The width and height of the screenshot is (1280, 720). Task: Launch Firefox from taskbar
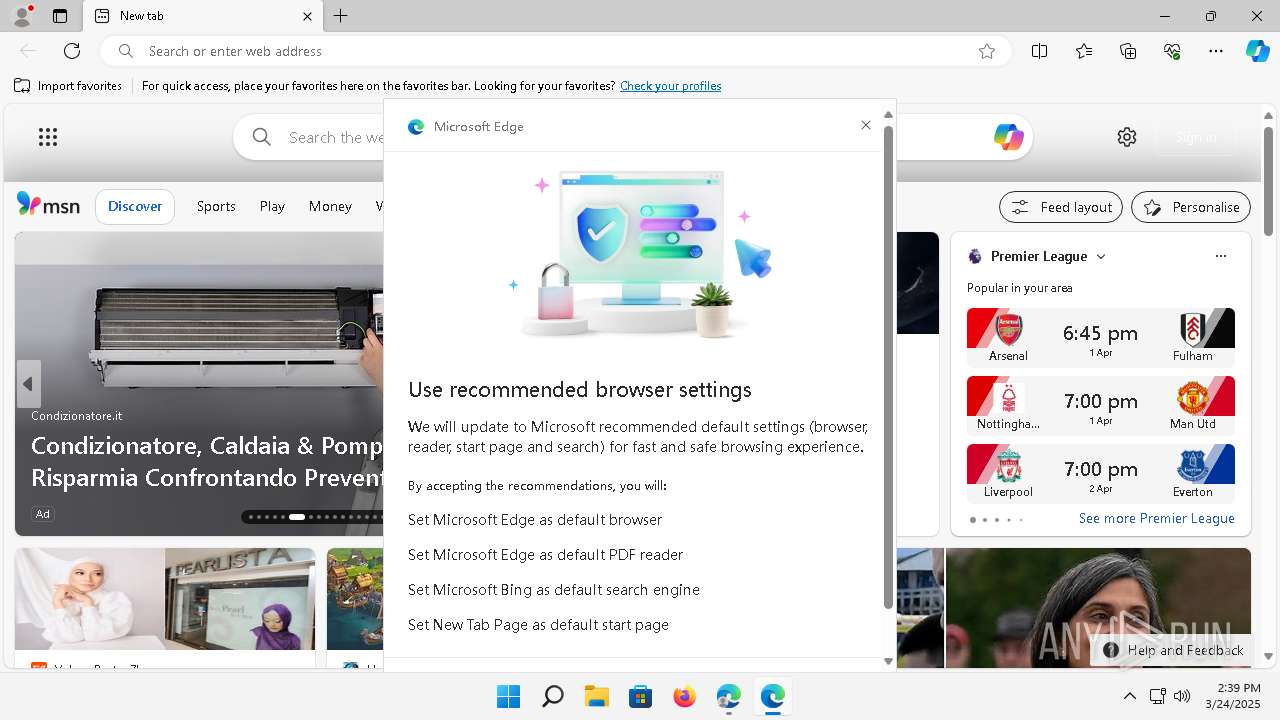click(684, 697)
